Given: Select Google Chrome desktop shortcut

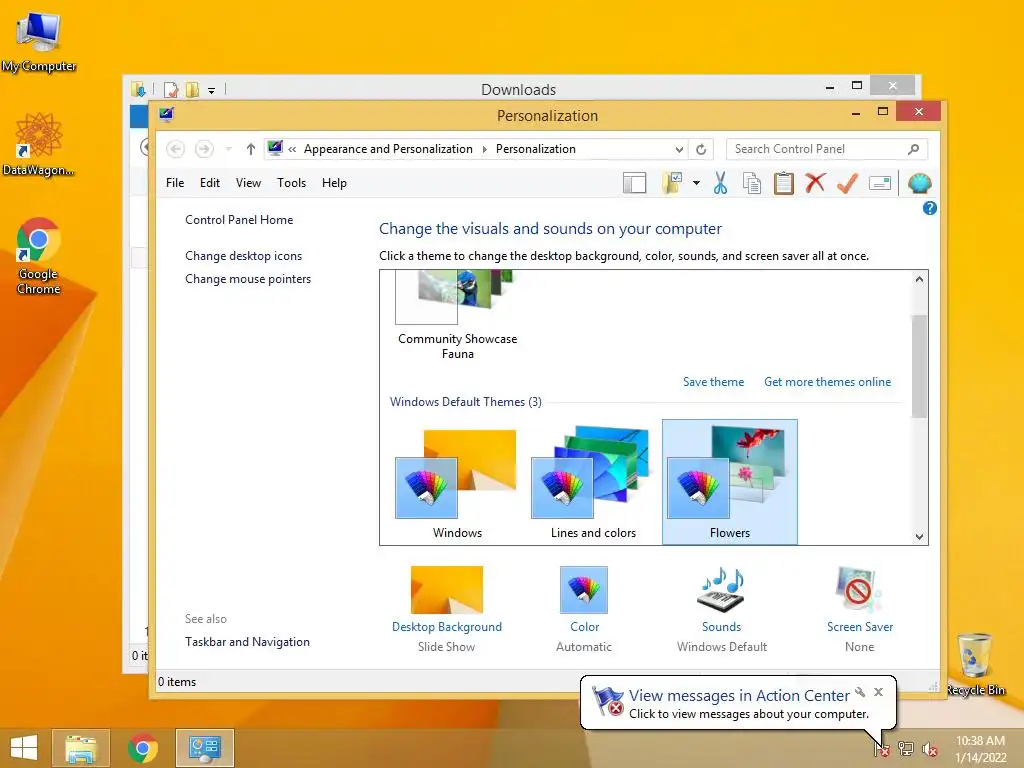Looking at the screenshot, I should click(x=38, y=256).
